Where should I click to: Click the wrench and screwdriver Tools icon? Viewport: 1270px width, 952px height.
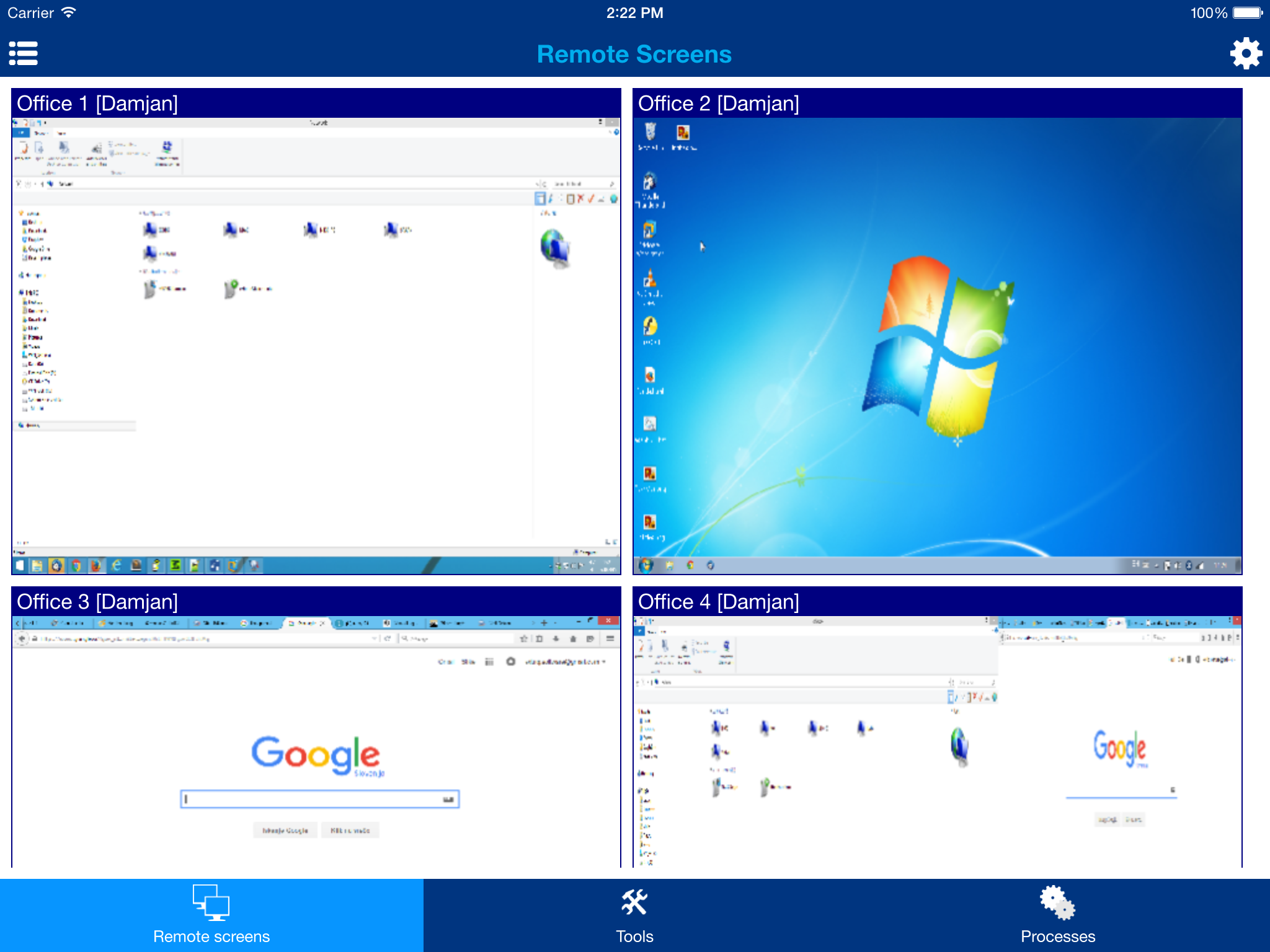[x=634, y=902]
